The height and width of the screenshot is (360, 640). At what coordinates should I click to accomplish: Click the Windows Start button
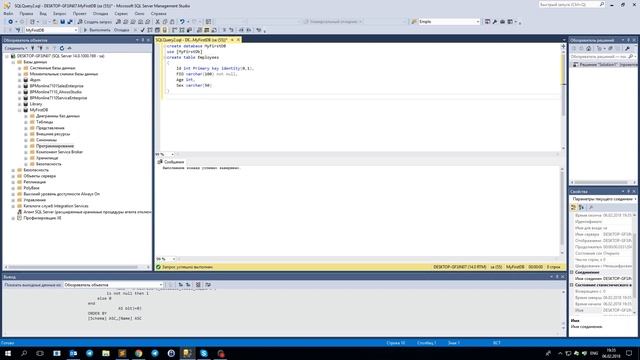pos(8,353)
